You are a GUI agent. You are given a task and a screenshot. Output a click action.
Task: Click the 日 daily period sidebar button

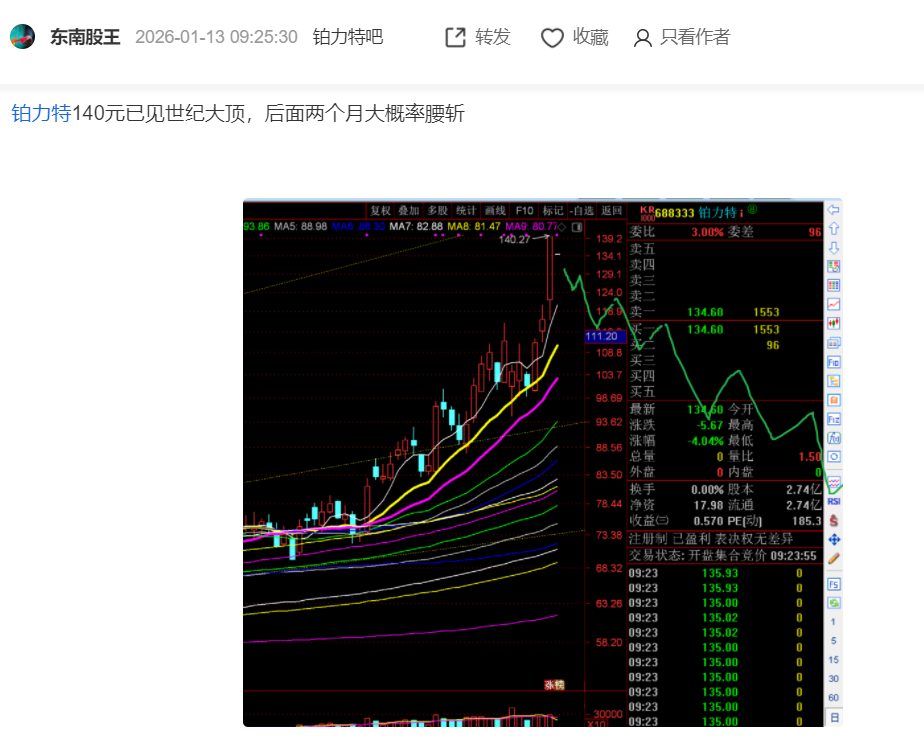point(834,717)
